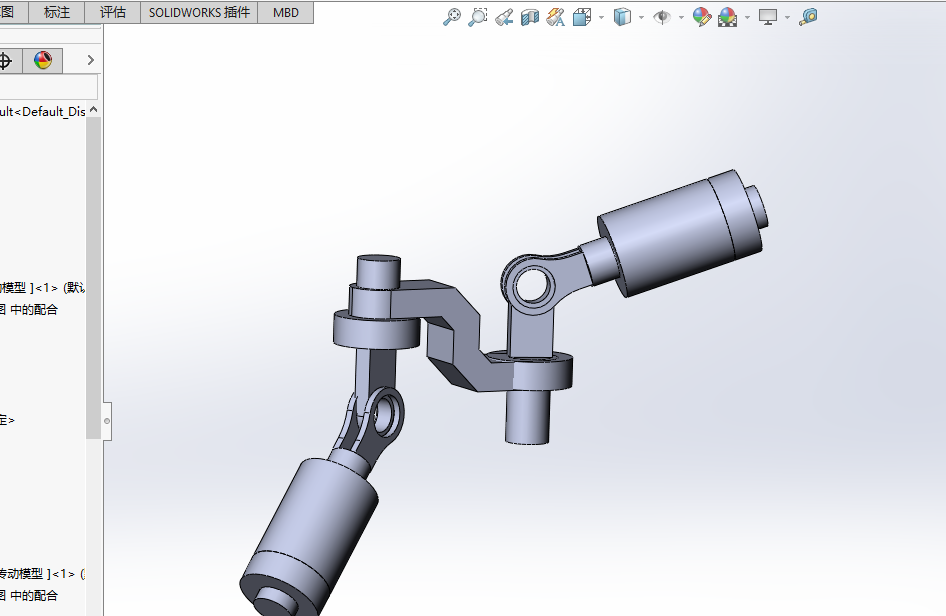Viewport: 946px width, 616px height.
Task: Click the View Settings monitor icon
Action: [x=768, y=17]
